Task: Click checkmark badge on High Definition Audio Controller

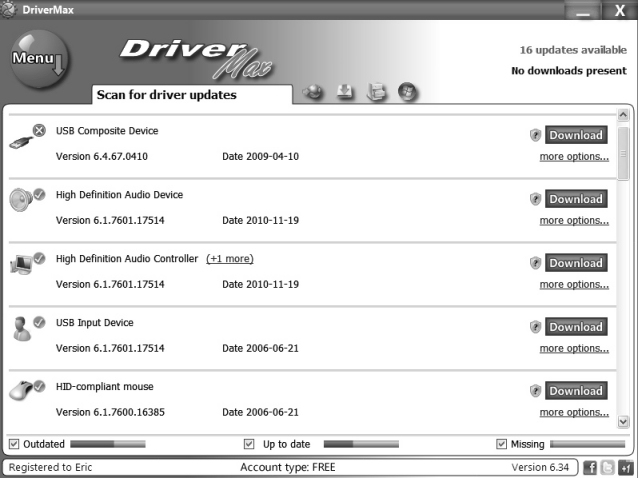Action: (x=39, y=258)
